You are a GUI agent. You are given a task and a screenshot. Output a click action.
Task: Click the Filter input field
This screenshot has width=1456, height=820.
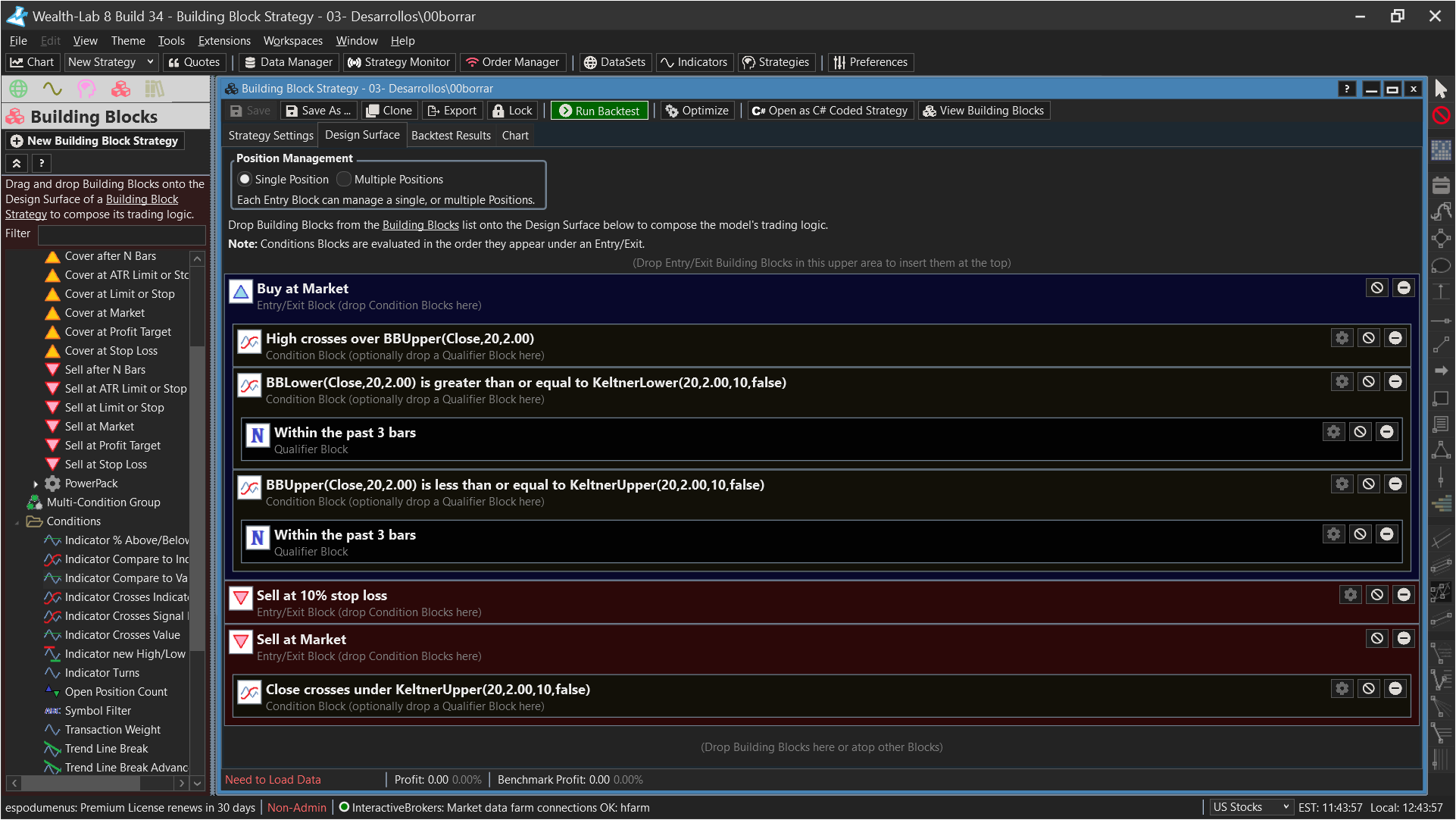coord(122,234)
